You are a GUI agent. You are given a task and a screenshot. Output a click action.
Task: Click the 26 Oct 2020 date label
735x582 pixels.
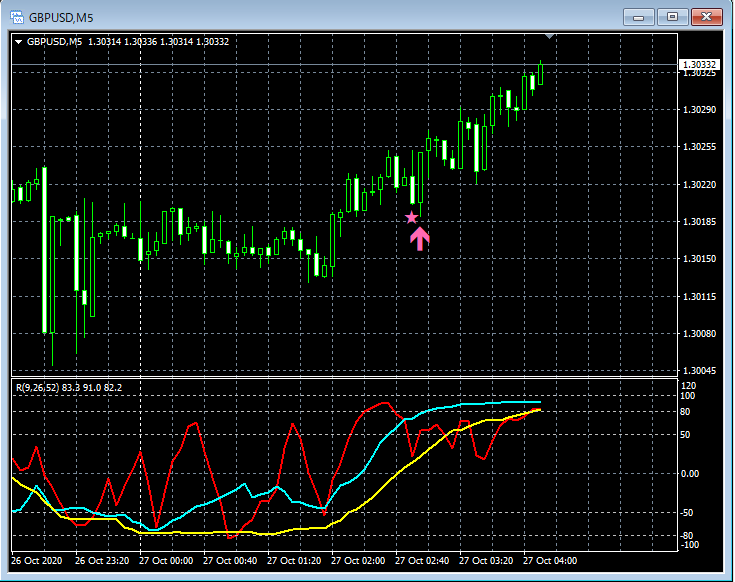pos(37,561)
